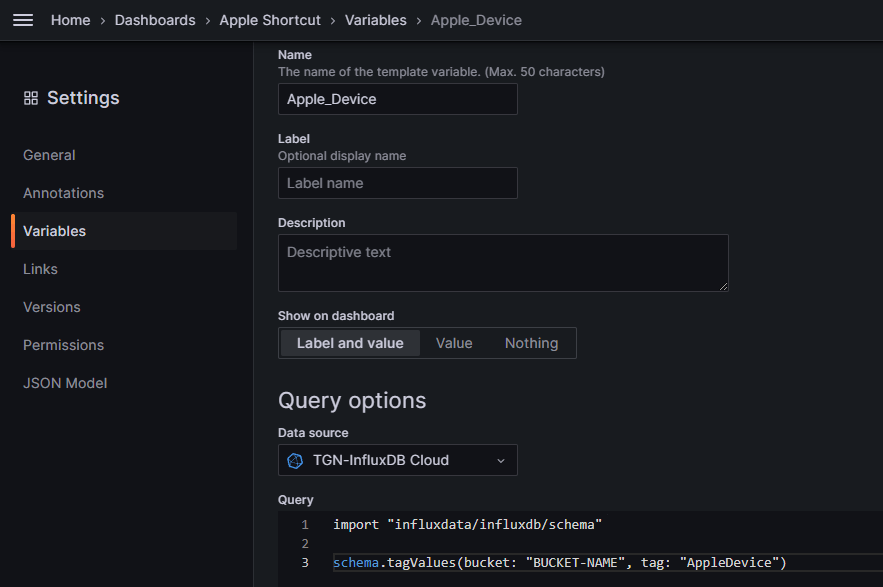Go to Home breadcrumb link
The width and height of the screenshot is (883, 587).
[x=70, y=20]
